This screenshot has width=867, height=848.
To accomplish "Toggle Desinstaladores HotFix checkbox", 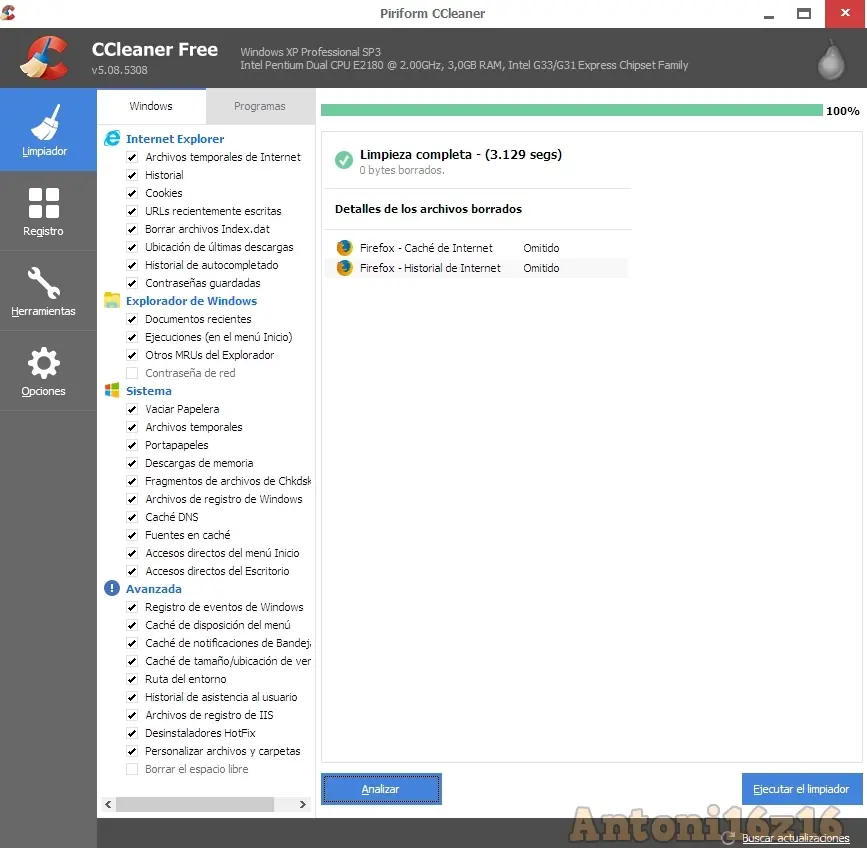I will click(x=132, y=733).
